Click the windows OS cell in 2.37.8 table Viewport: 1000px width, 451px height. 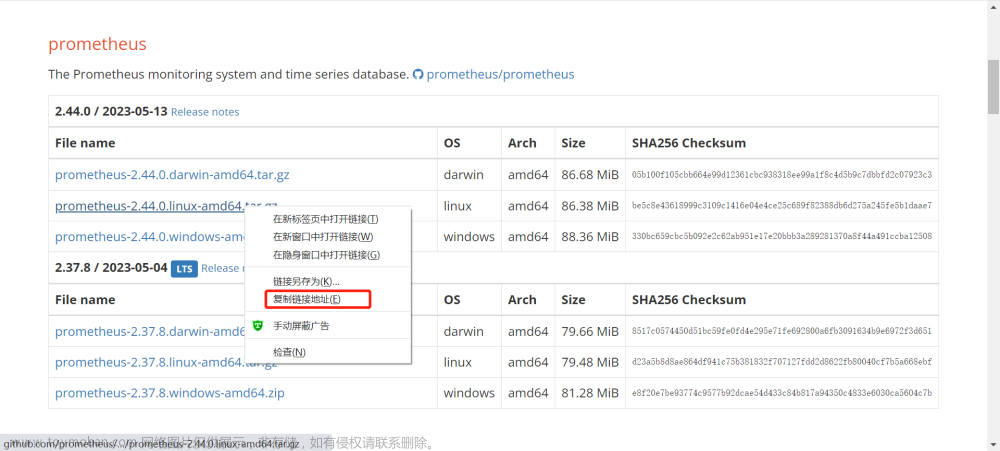[469, 393]
